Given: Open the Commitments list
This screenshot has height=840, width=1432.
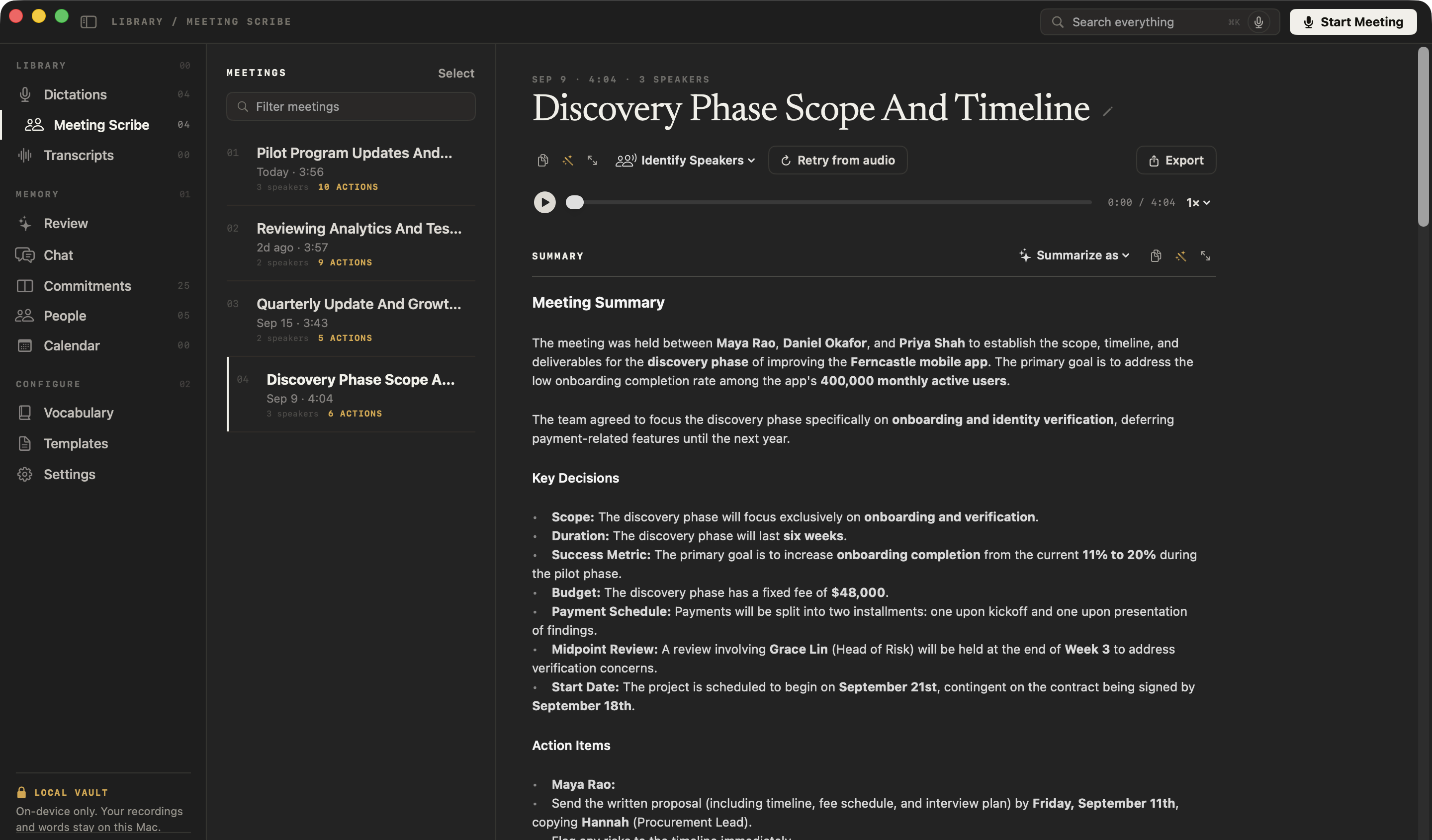Looking at the screenshot, I should [103, 286].
